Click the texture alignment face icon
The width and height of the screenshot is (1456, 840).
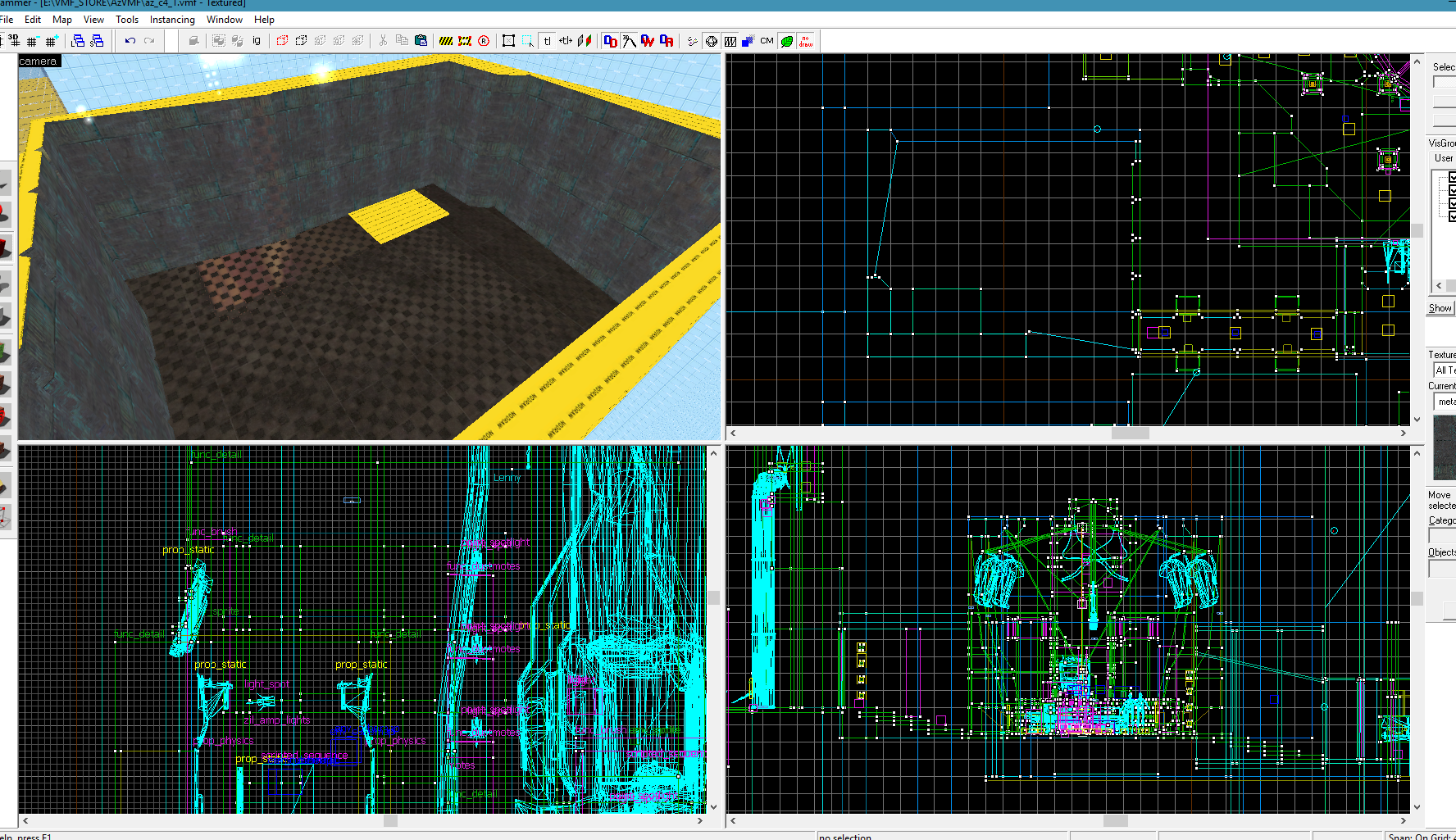585,41
